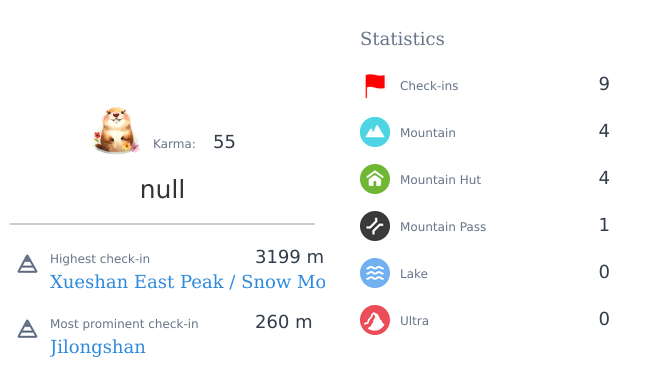Click the Karma value 55
Image resolution: width=650 pixels, height=385 pixels.
click(x=224, y=142)
